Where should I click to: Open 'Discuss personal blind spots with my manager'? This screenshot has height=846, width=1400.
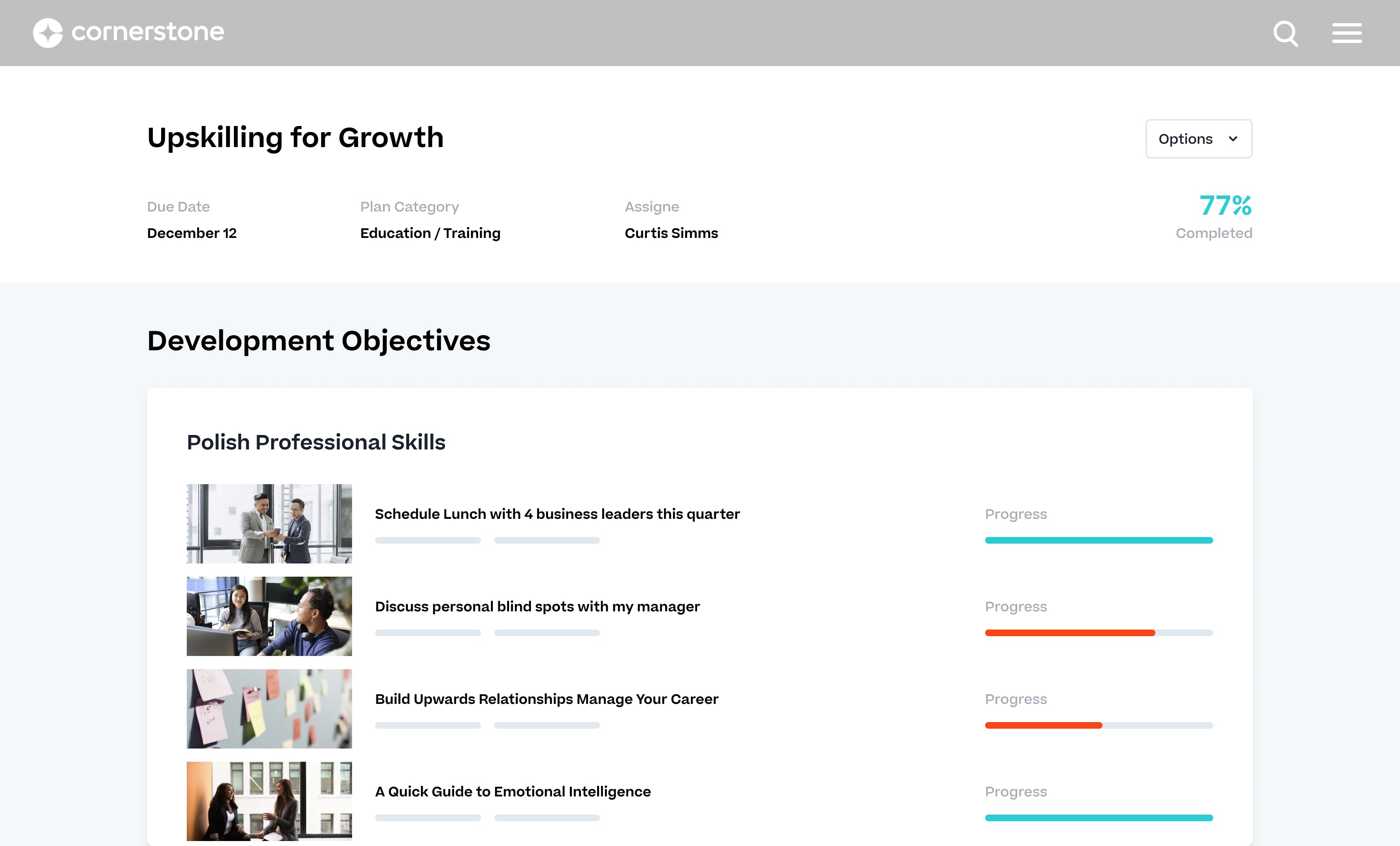coord(537,606)
